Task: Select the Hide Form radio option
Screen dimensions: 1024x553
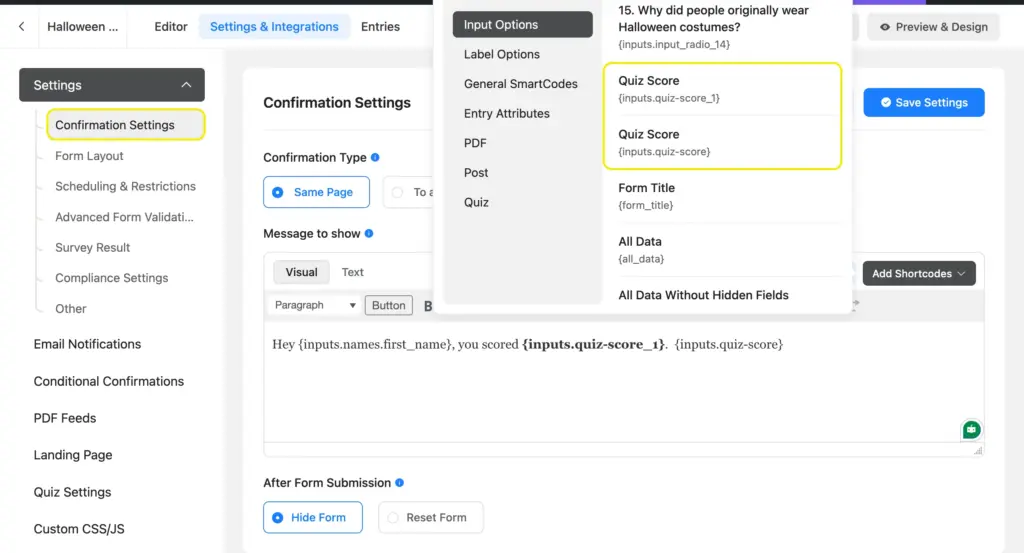Action: (x=313, y=517)
